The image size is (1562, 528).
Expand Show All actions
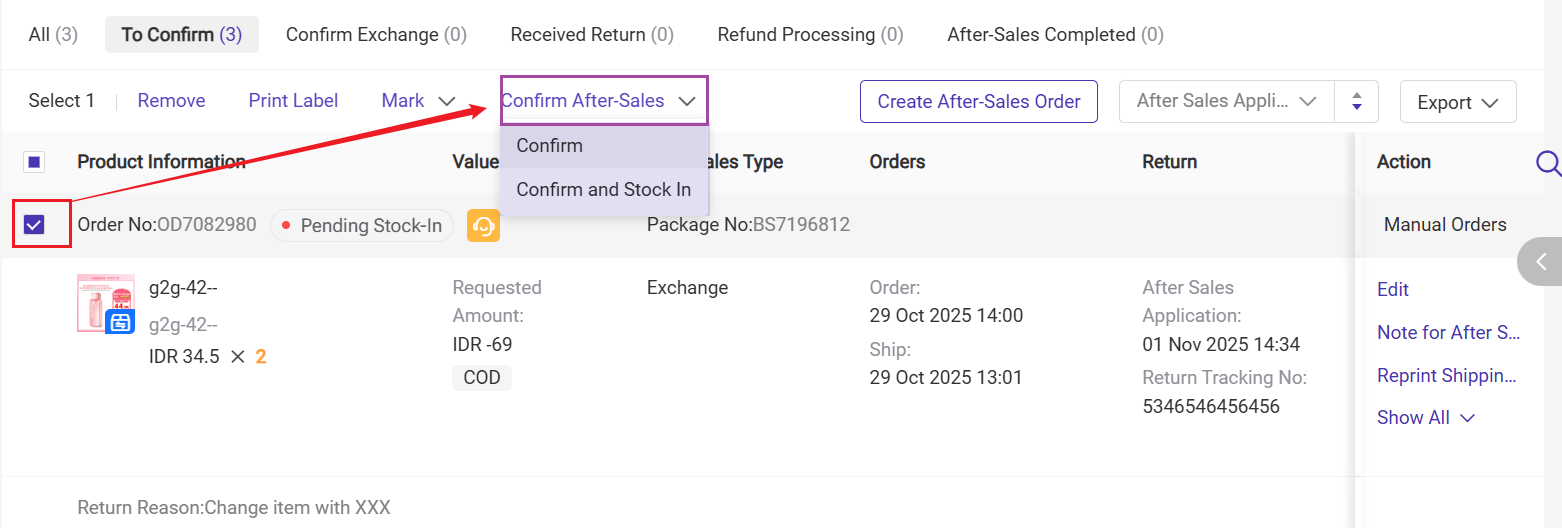(1425, 418)
